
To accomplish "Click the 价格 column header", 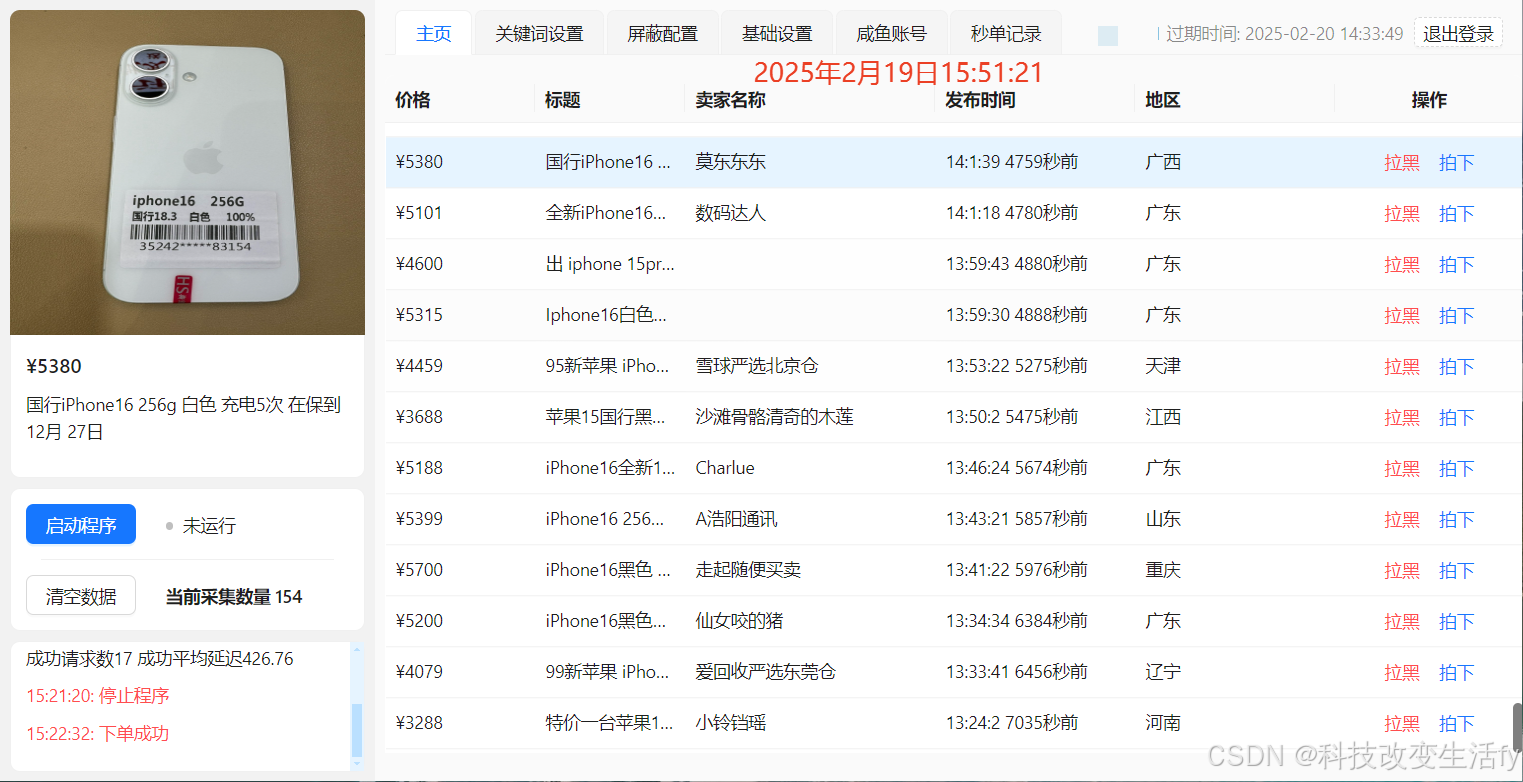I will click(x=413, y=100).
